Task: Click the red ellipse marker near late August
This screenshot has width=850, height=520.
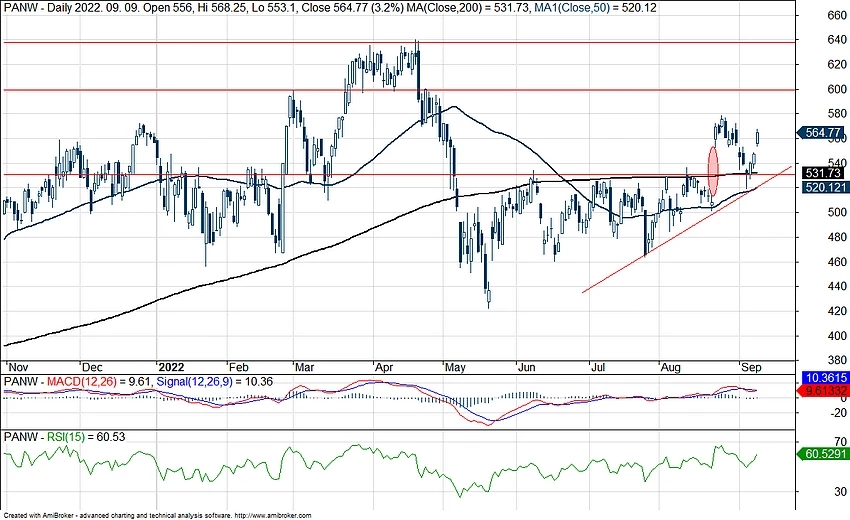Action: pos(713,171)
